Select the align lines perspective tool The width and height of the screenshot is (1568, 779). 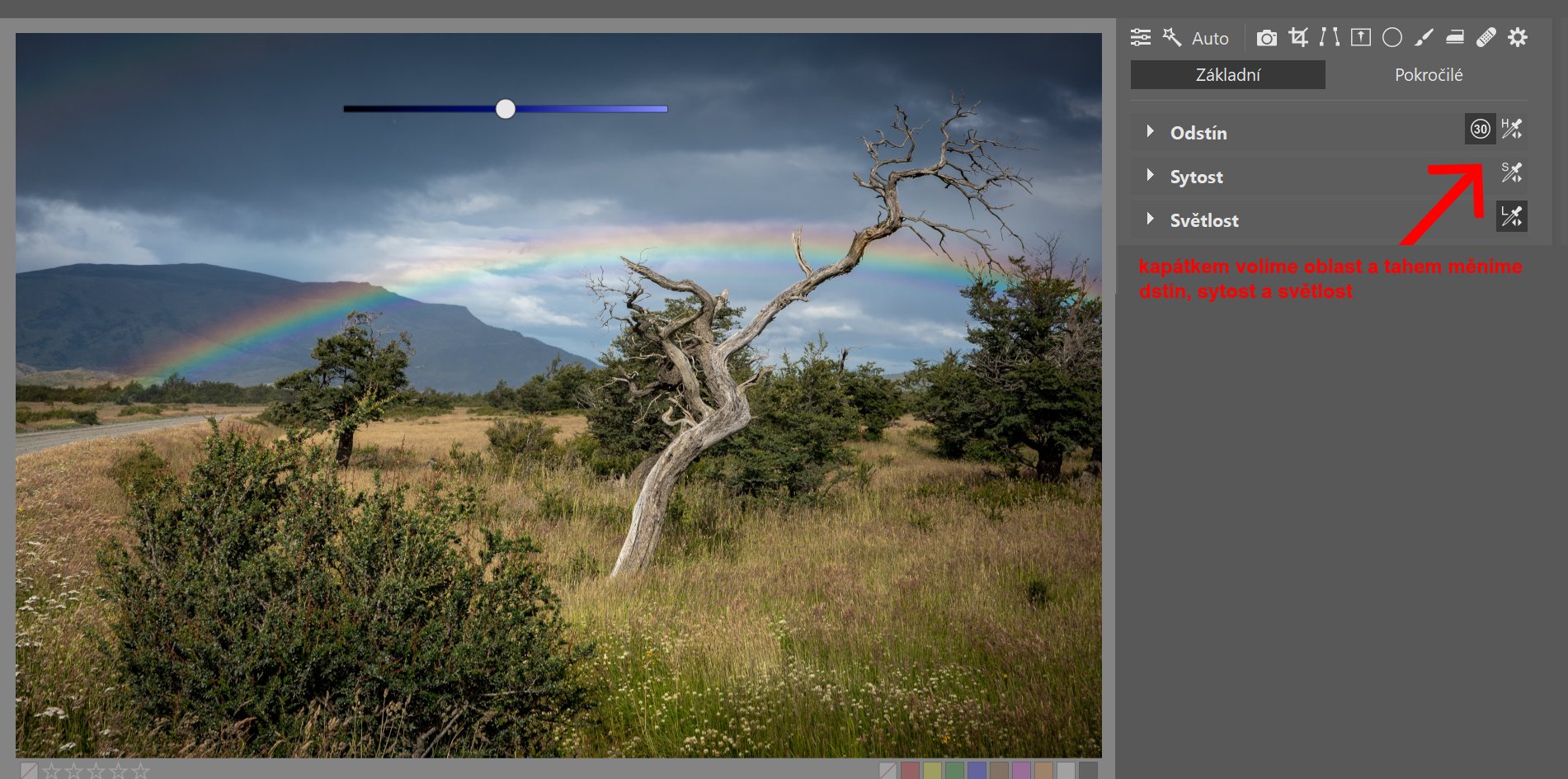click(x=1330, y=37)
